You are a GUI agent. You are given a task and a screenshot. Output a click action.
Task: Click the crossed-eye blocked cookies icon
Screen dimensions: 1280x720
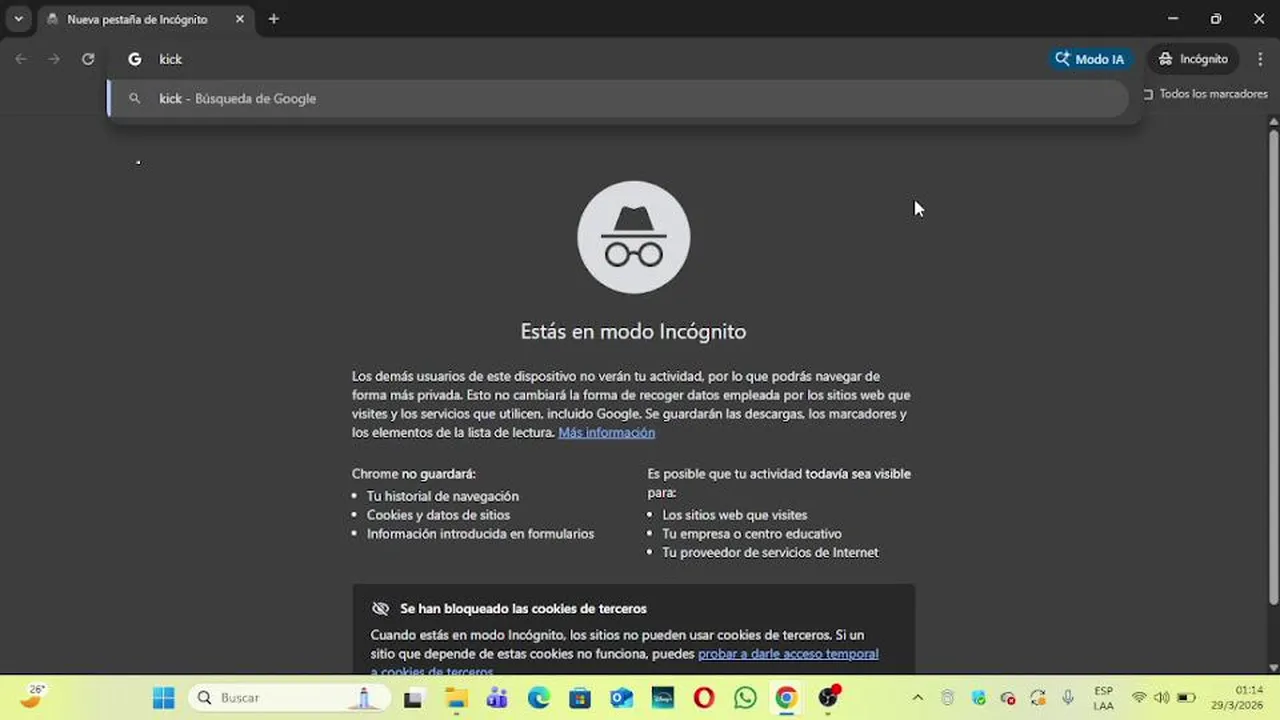380,609
